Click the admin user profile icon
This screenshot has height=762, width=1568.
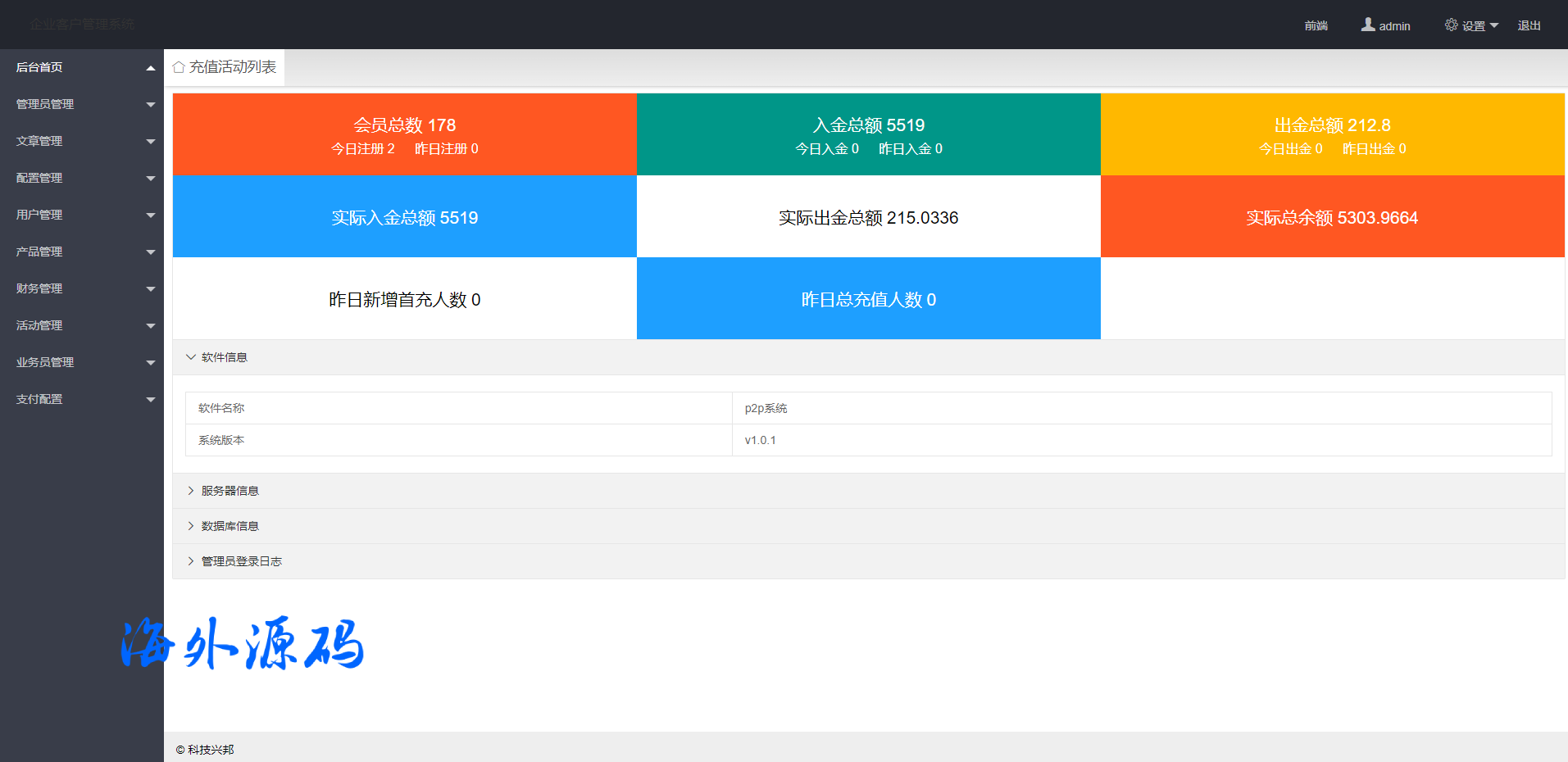pos(1368,25)
